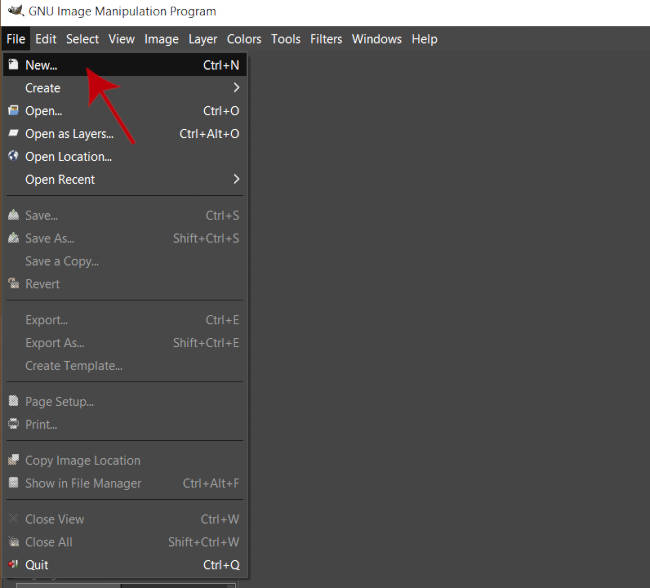Choose Open as Layers... entry
This screenshot has height=588, width=650.
125,134
